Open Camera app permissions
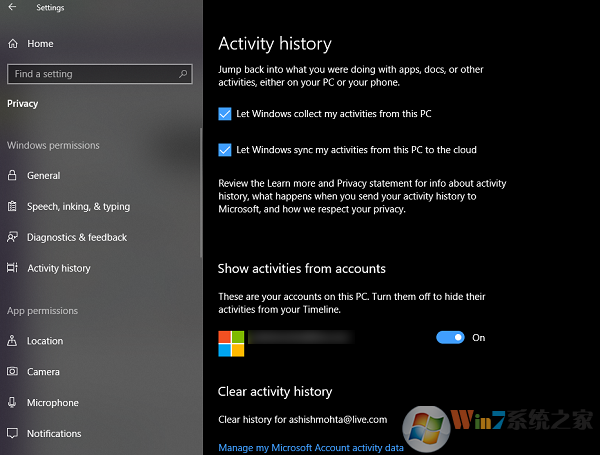The image size is (600, 455). tap(43, 372)
